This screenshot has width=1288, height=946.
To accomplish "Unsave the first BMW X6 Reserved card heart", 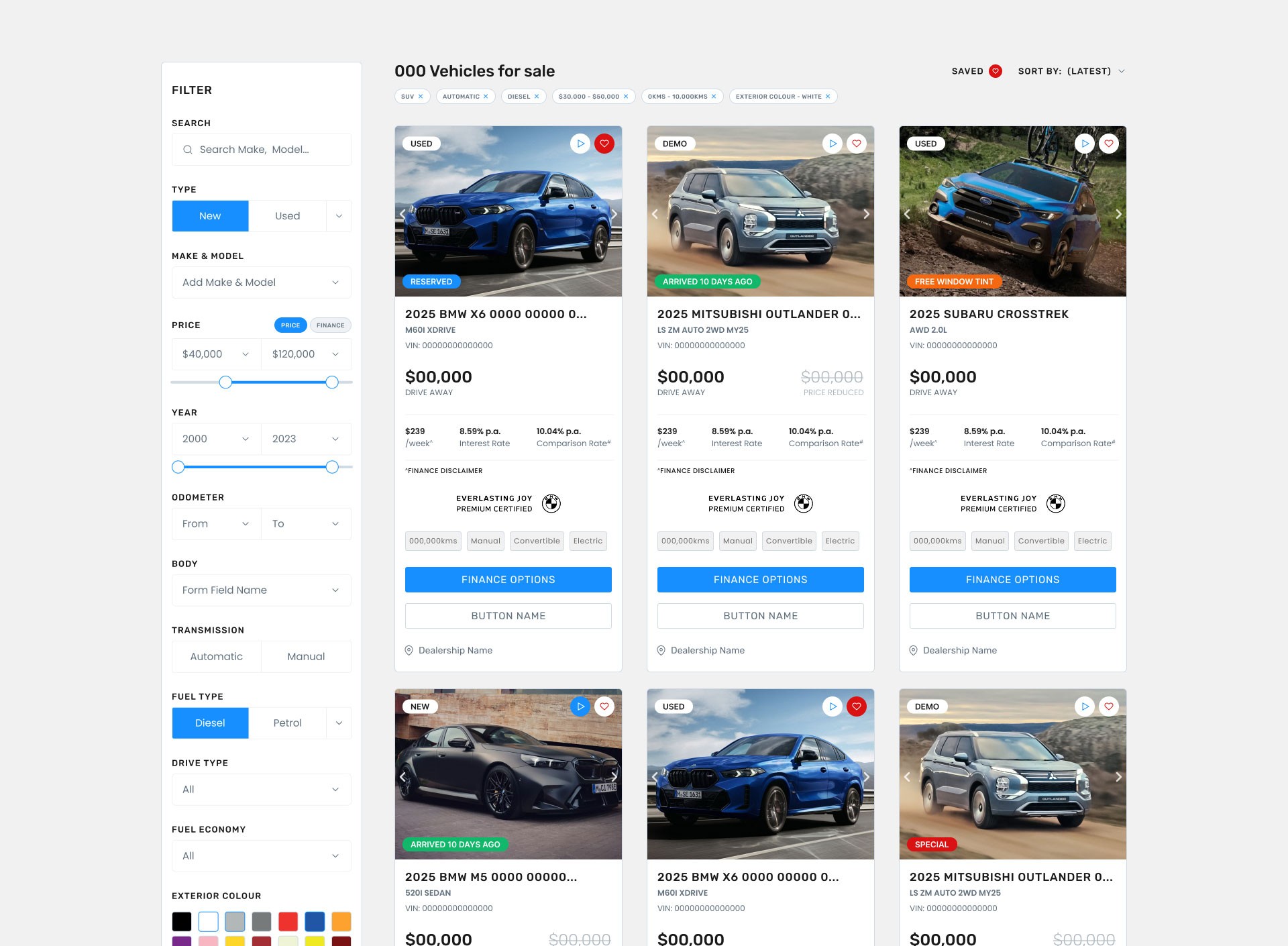I will pos(604,144).
